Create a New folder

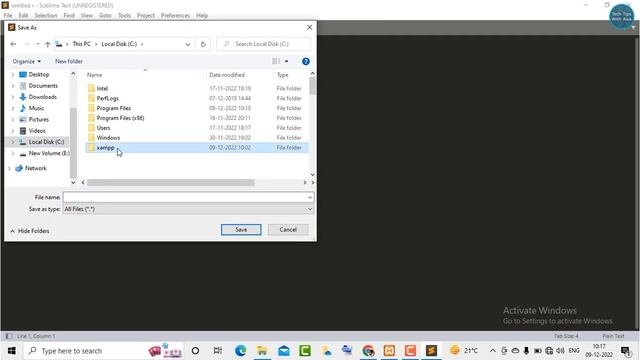point(69,61)
